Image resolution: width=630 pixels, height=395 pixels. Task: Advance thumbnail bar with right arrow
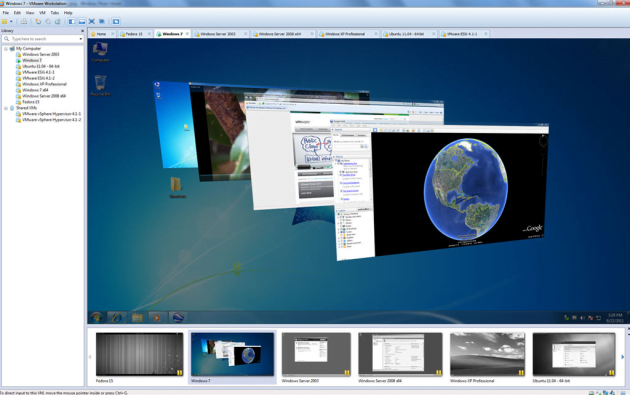coord(623,357)
